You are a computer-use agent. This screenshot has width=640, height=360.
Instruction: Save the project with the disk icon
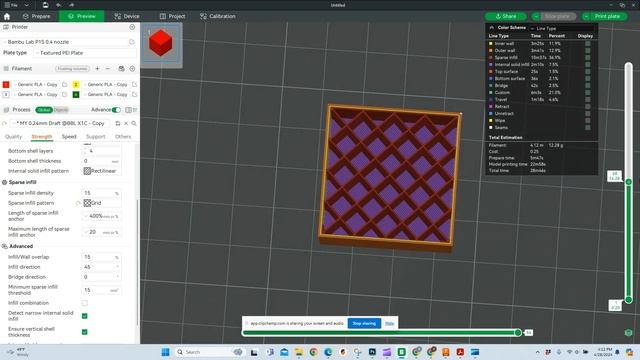coord(45,5)
